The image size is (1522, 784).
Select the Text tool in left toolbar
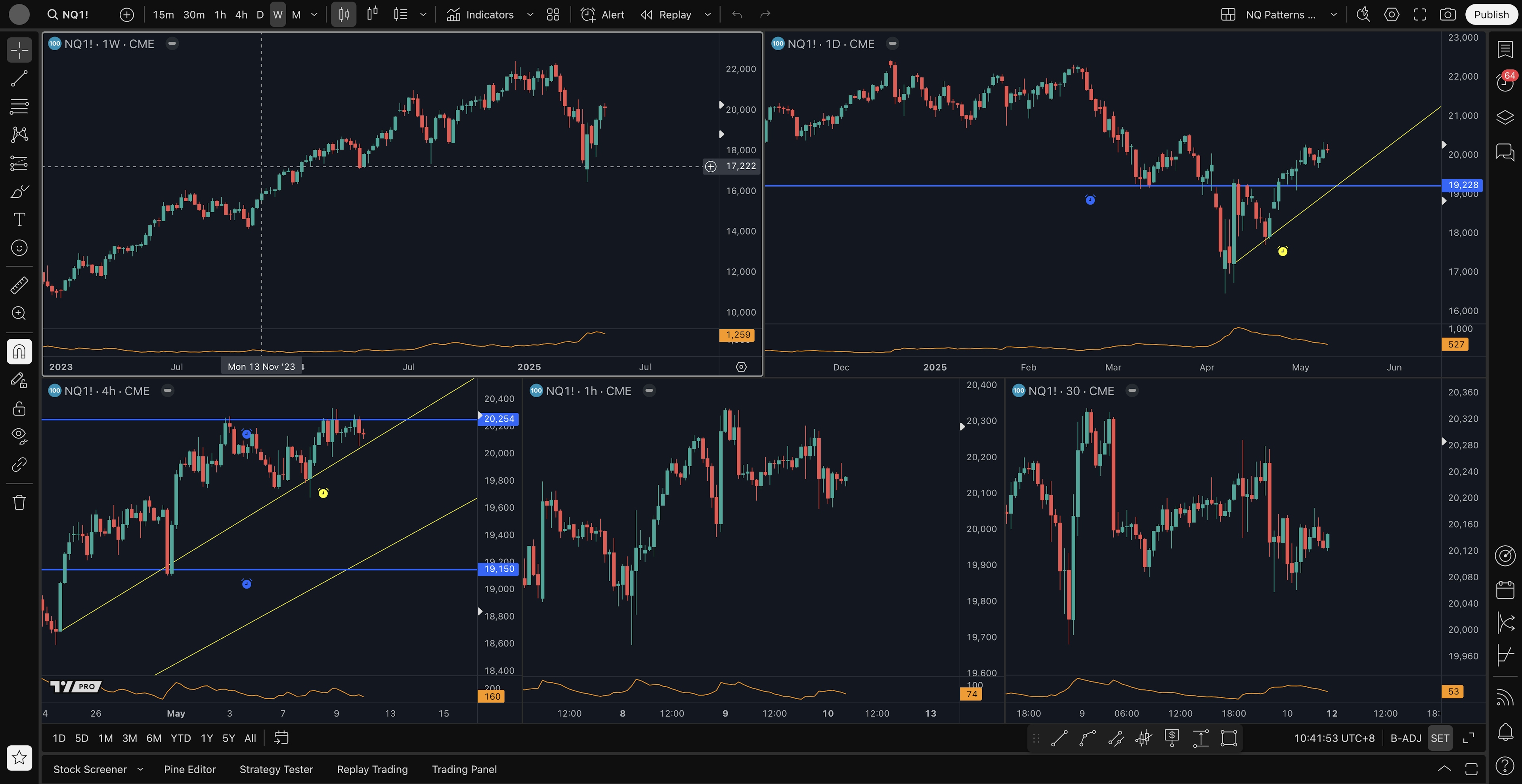[x=19, y=219]
